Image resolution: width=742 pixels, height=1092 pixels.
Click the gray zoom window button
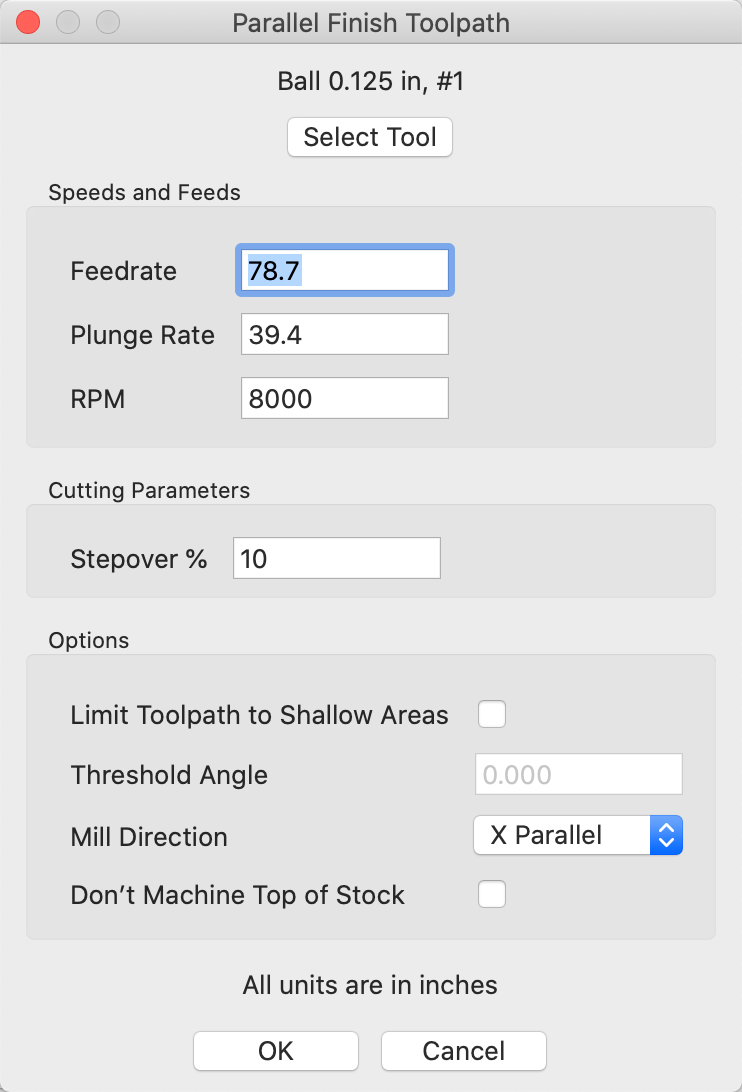[x=108, y=22]
